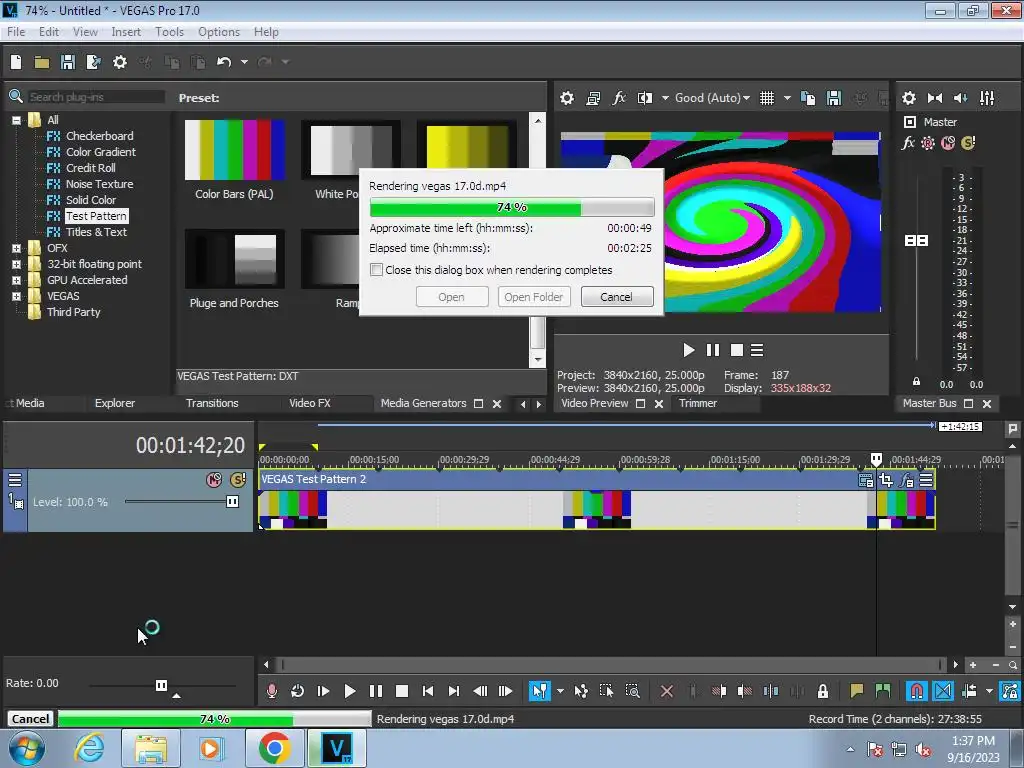Click the playback Rate slider handle
Screen dimensions: 1024x768
point(161,685)
